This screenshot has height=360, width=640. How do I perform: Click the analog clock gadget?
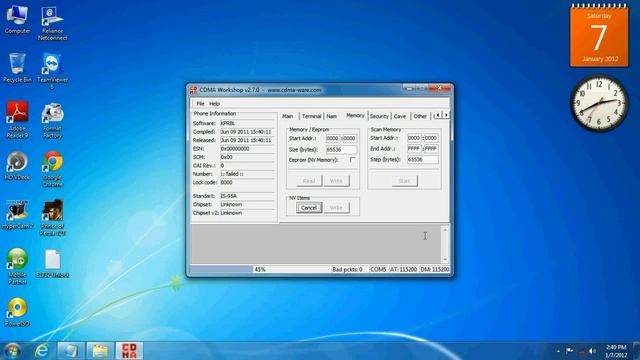(599, 103)
